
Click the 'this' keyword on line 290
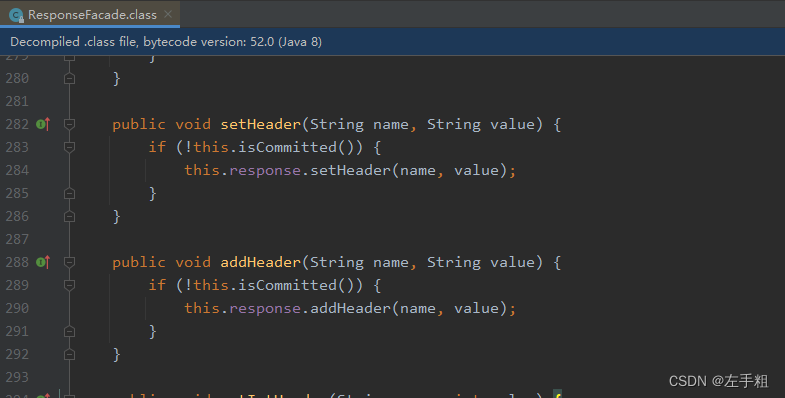coord(202,308)
